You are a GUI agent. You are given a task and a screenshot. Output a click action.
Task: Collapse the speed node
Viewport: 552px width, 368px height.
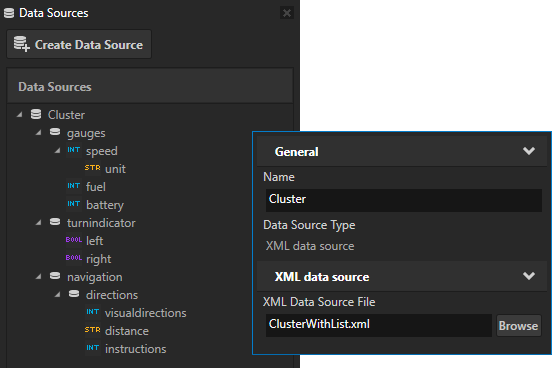[x=57, y=151]
